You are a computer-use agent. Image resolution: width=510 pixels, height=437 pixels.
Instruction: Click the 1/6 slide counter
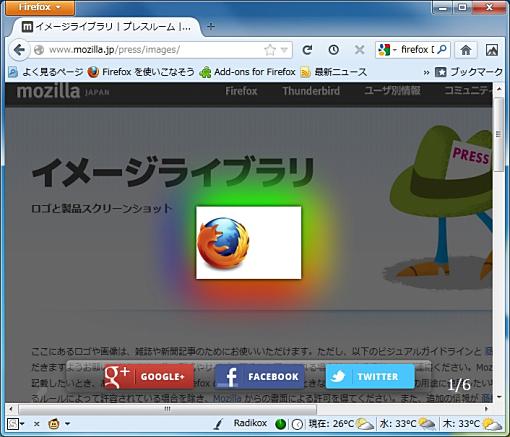tap(459, 385)
